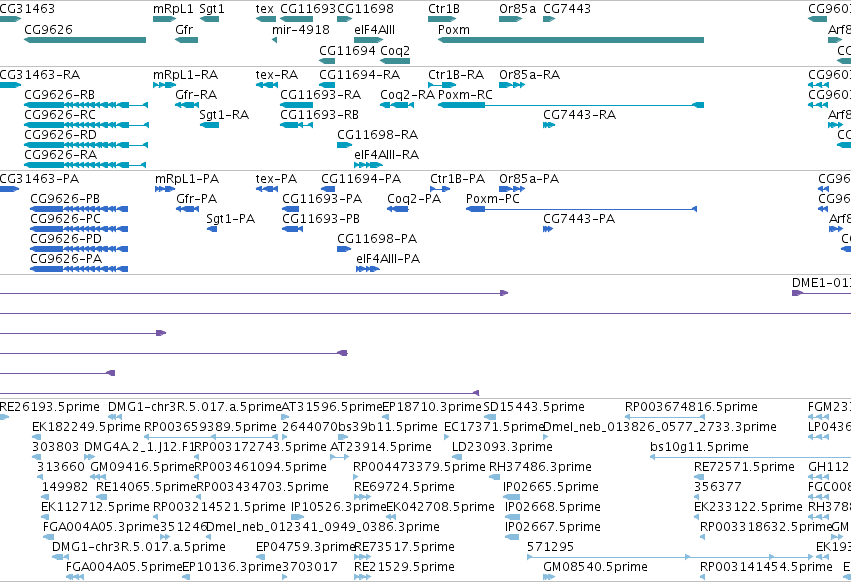Screen dimensions: 851x582
Task: Select the CG9626-PA label
Action: tap(66, 259)
